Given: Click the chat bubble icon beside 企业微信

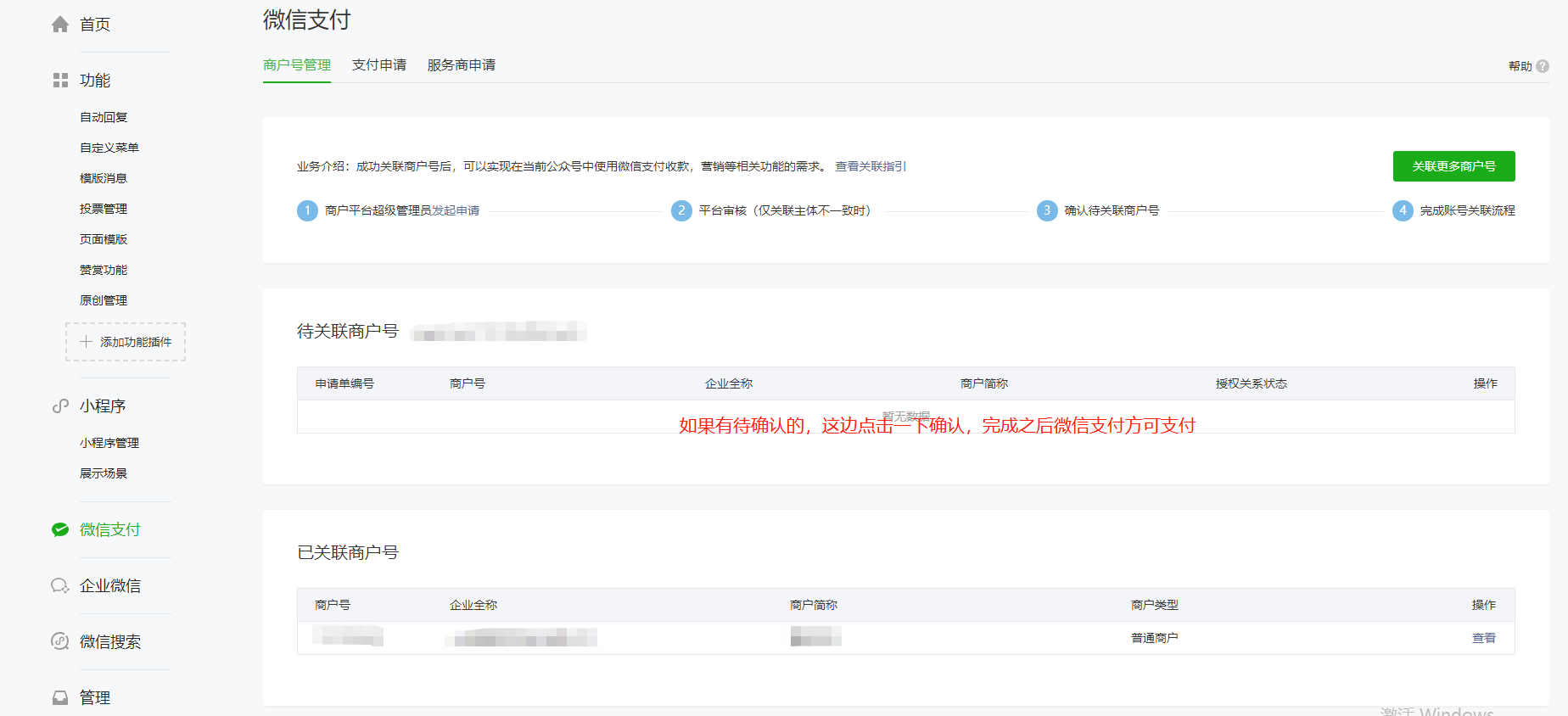Looking at the screenshot, I should point(60,586).
